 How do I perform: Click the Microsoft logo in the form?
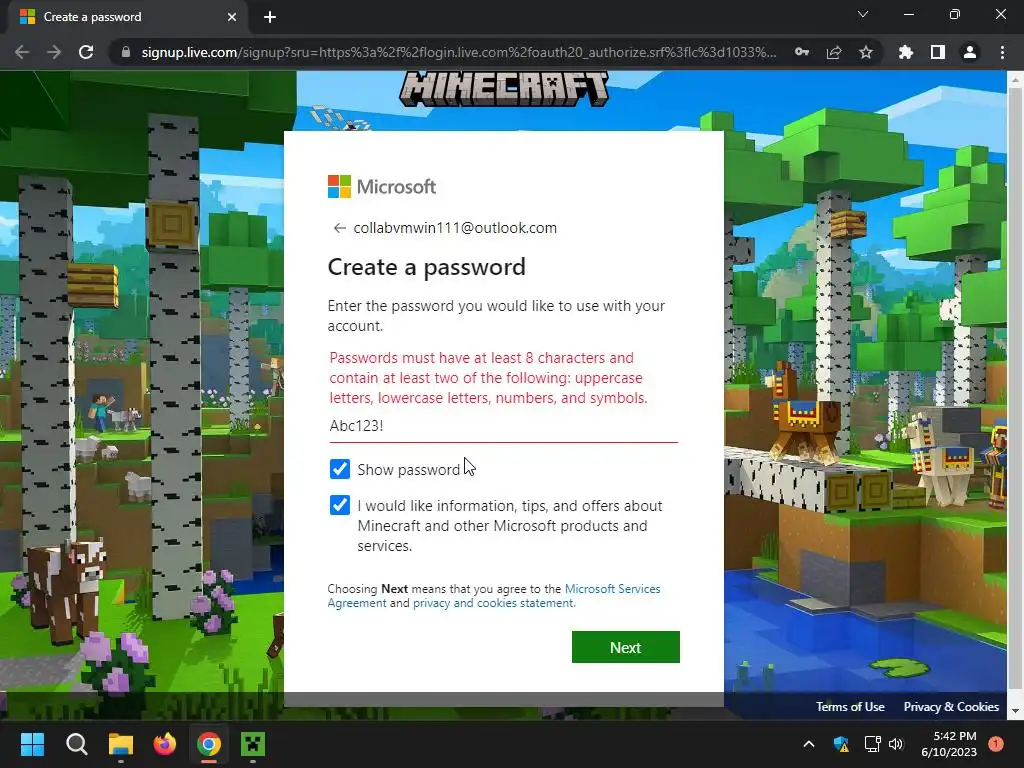point(382,187)
